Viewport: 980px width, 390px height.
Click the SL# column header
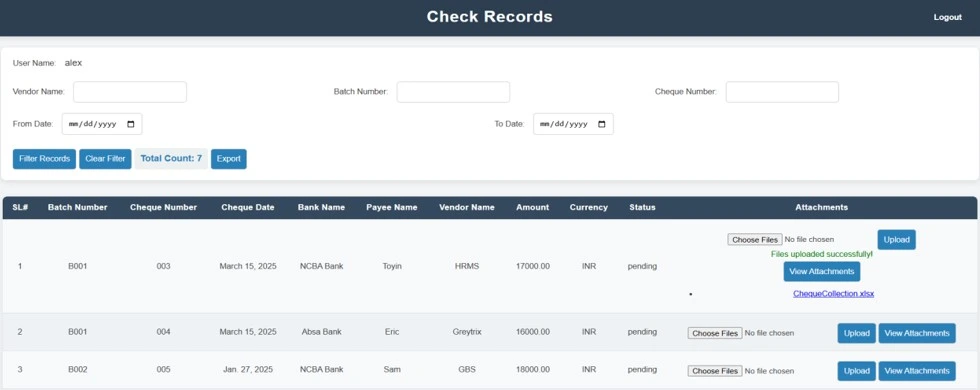point(20,208)
